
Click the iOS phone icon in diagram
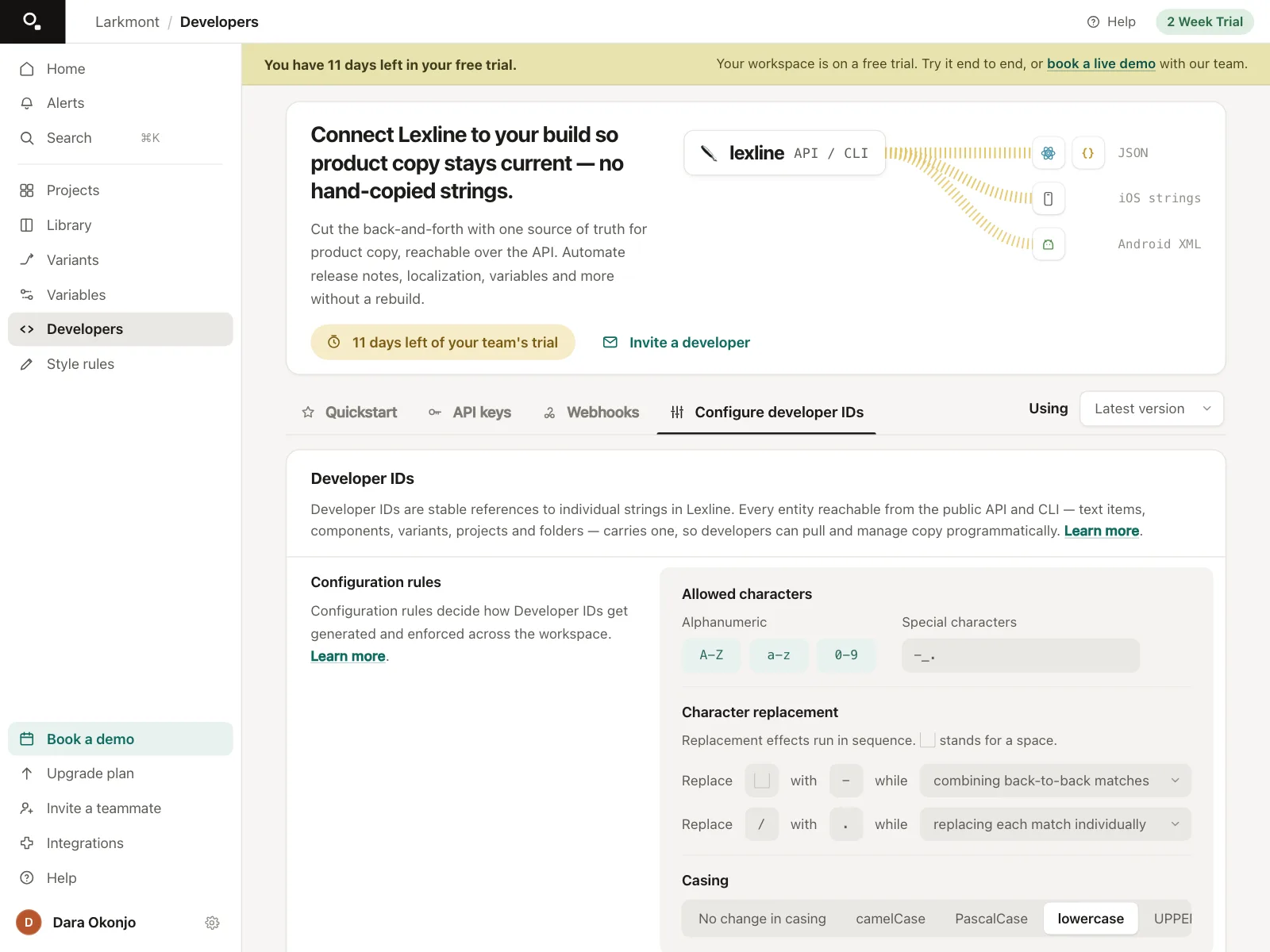tap(1049, 199)
